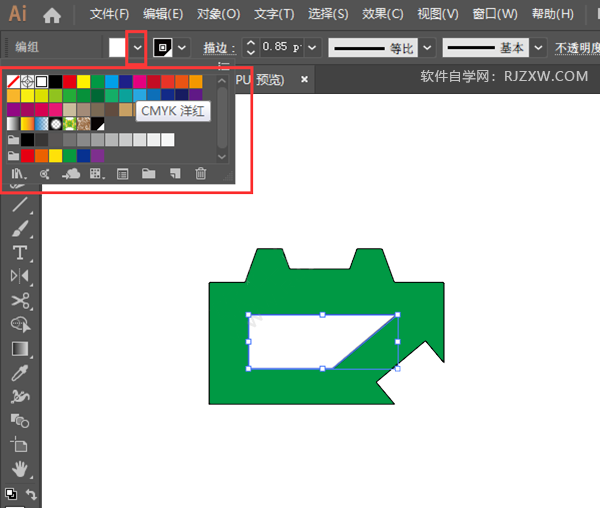
Task: Click the 描边 stroke panel link
Action: (219, 48)
